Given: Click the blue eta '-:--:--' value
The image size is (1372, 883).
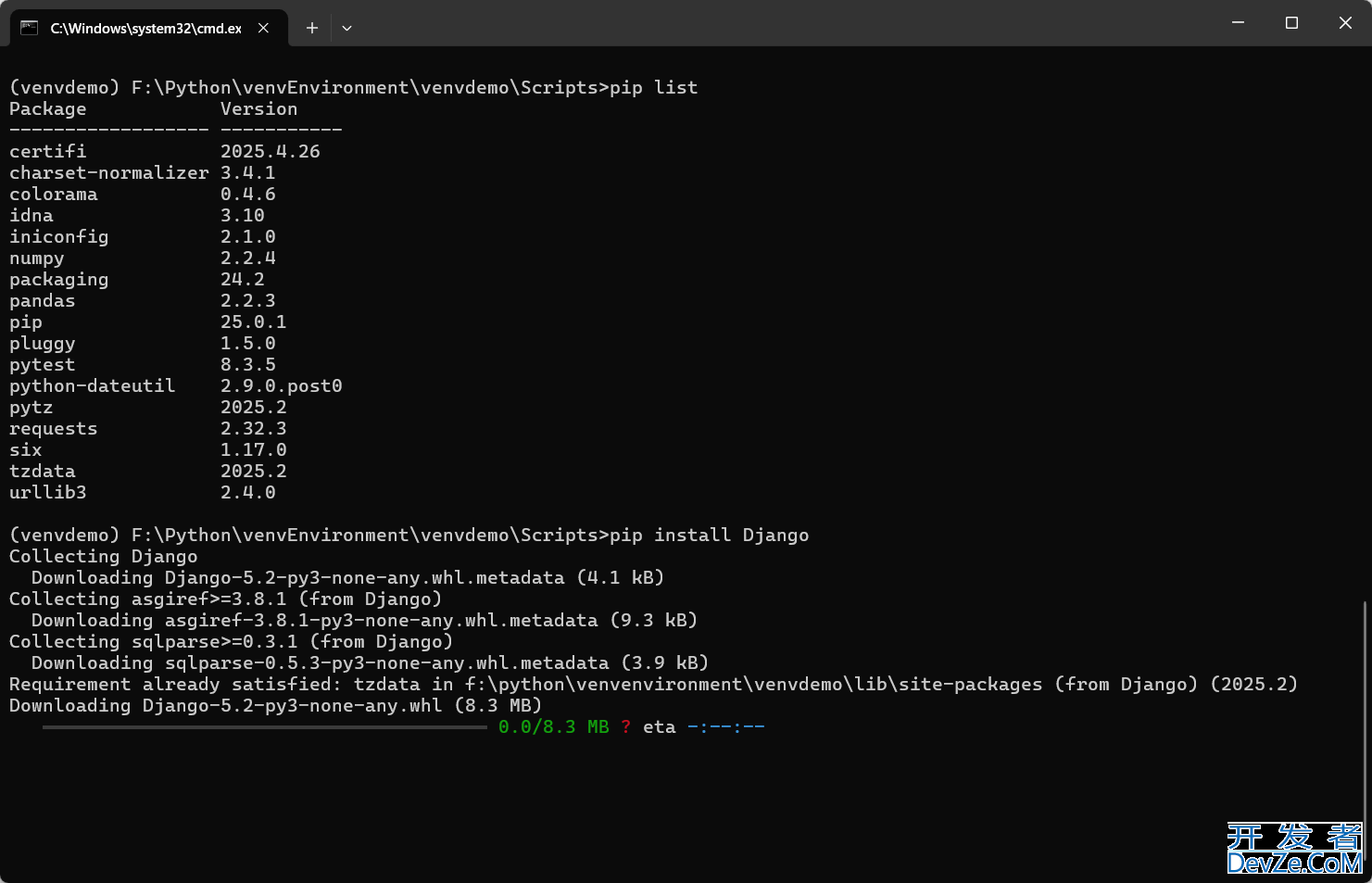Looking at the screenshot, I should click(726, 726).
